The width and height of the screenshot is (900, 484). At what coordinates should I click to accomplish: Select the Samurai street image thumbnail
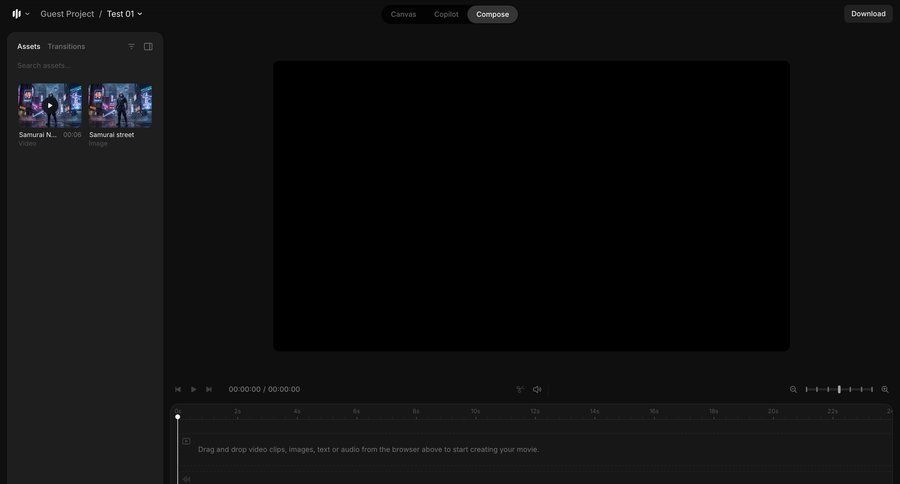pos(121,106)
